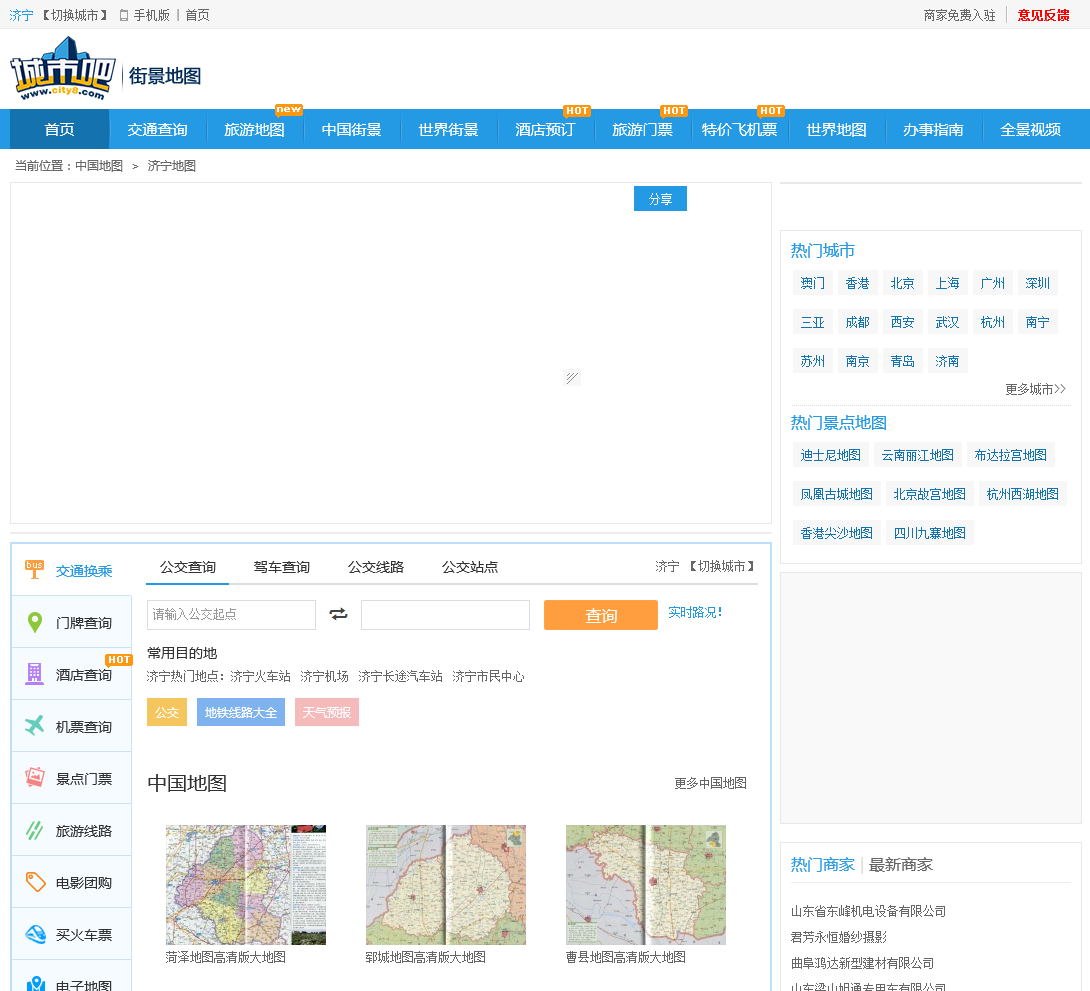
Task: Select 北京 in hot cities
Action: [x=902, y=283]
